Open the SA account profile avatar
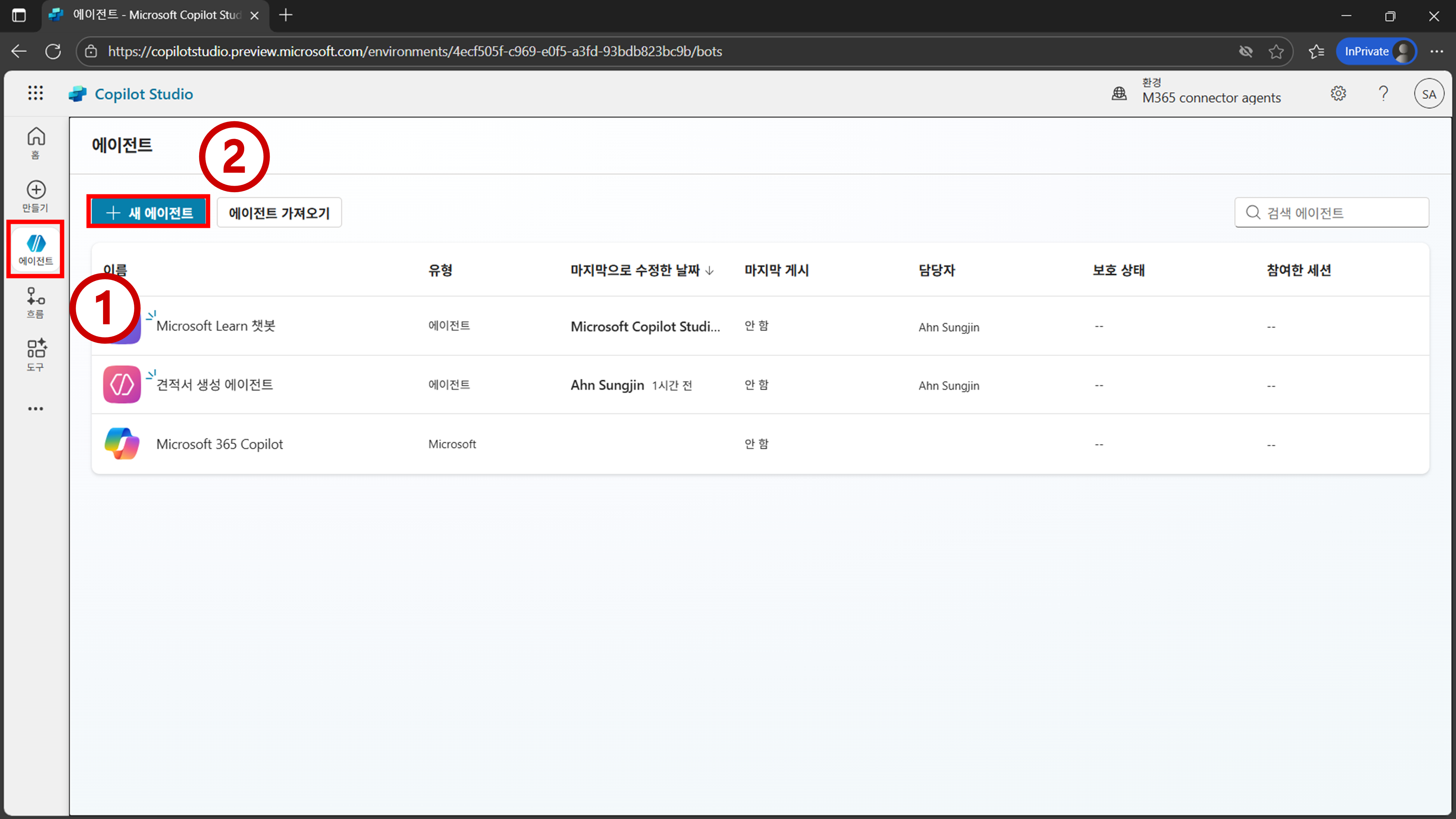Screen dimensions: 1456x819 (x=1428, y=94)
